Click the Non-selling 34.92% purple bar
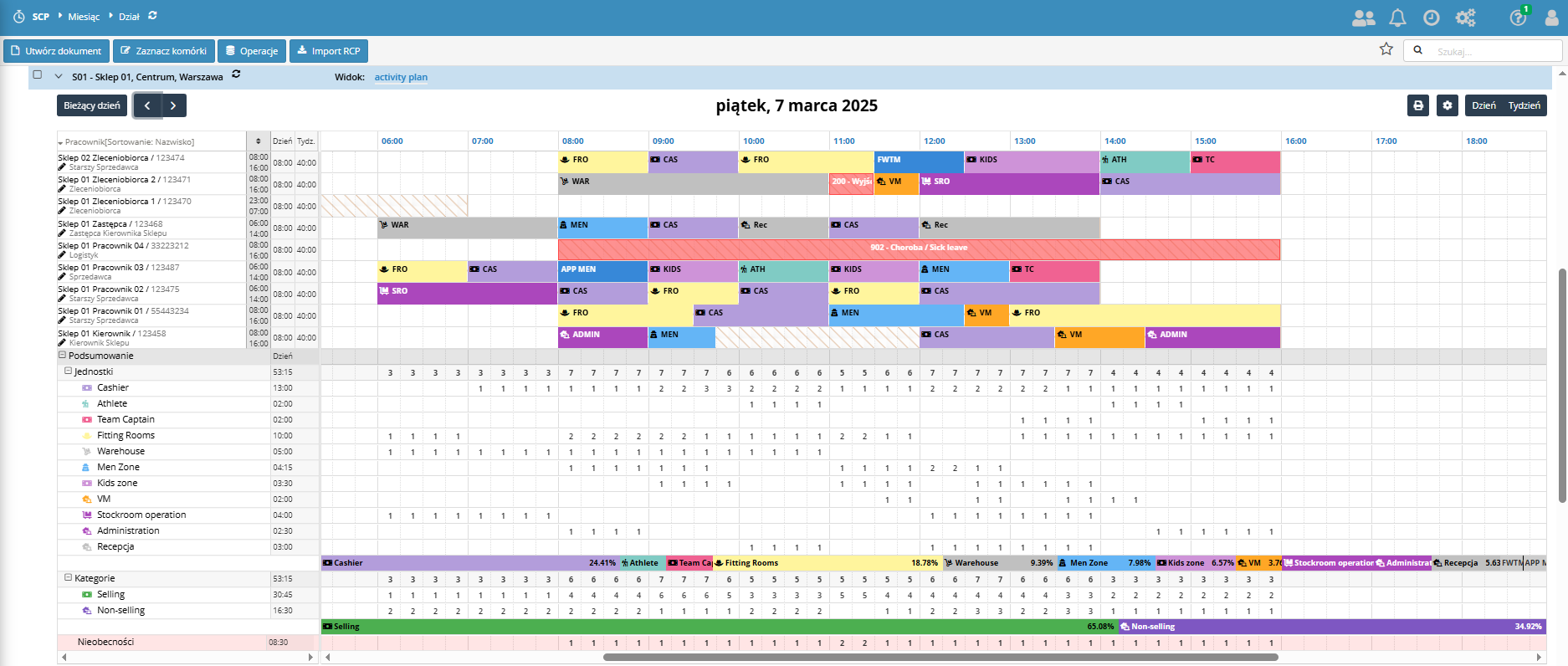This screenshot has height=666, width=1568. pos(1332,627)
